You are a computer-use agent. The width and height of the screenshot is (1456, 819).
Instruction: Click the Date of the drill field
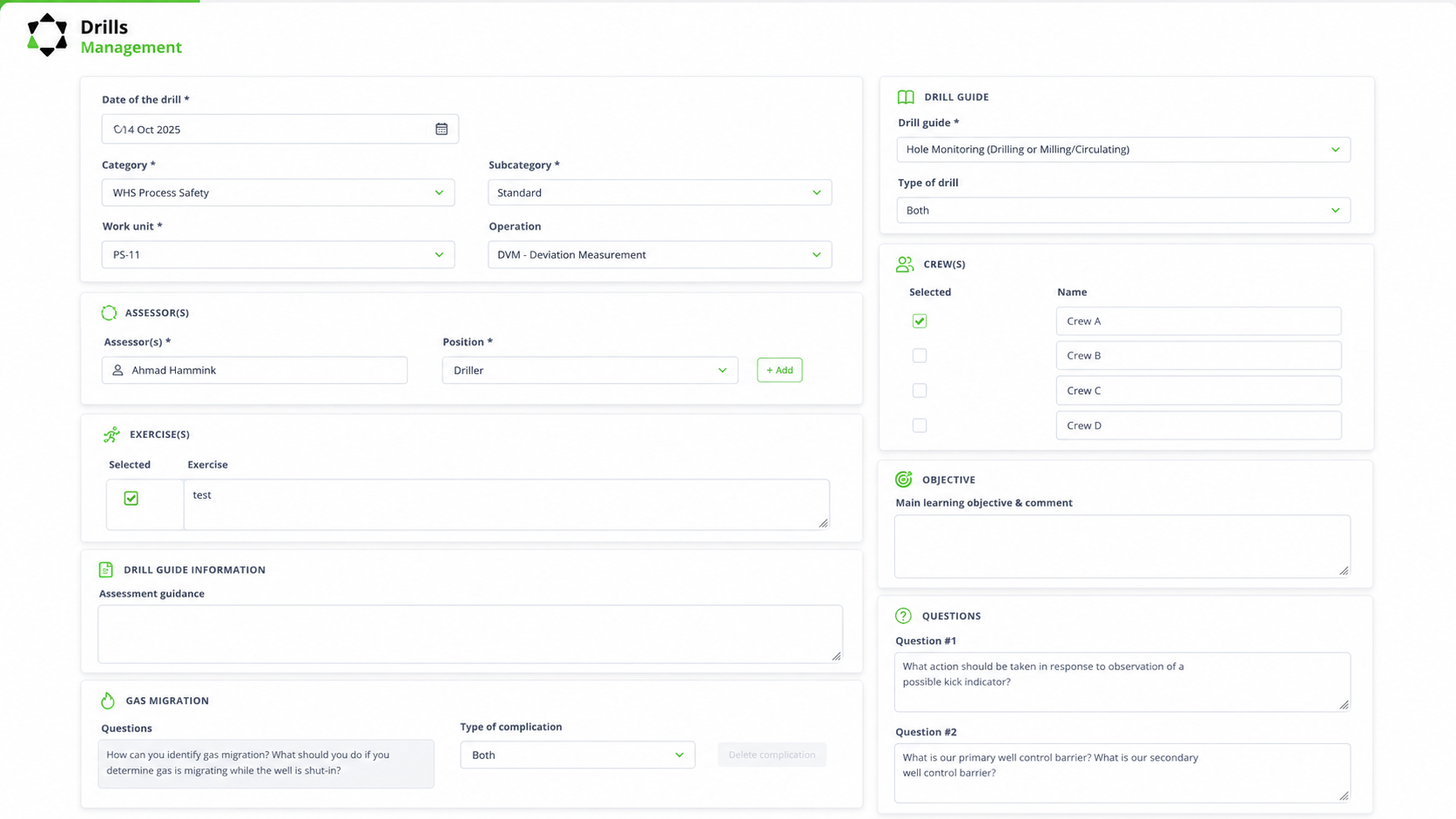[280, 129]
